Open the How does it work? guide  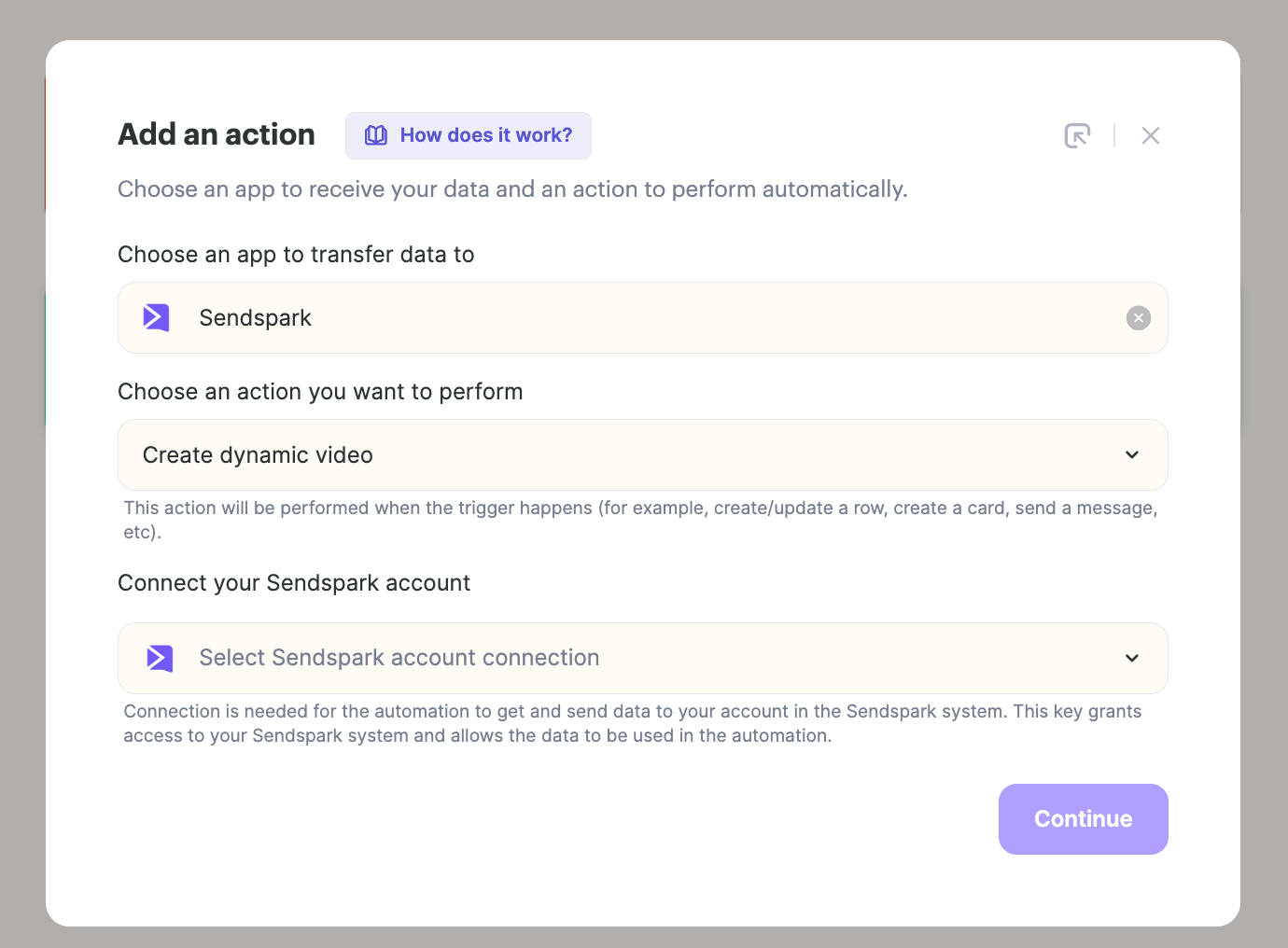point(469,135)
